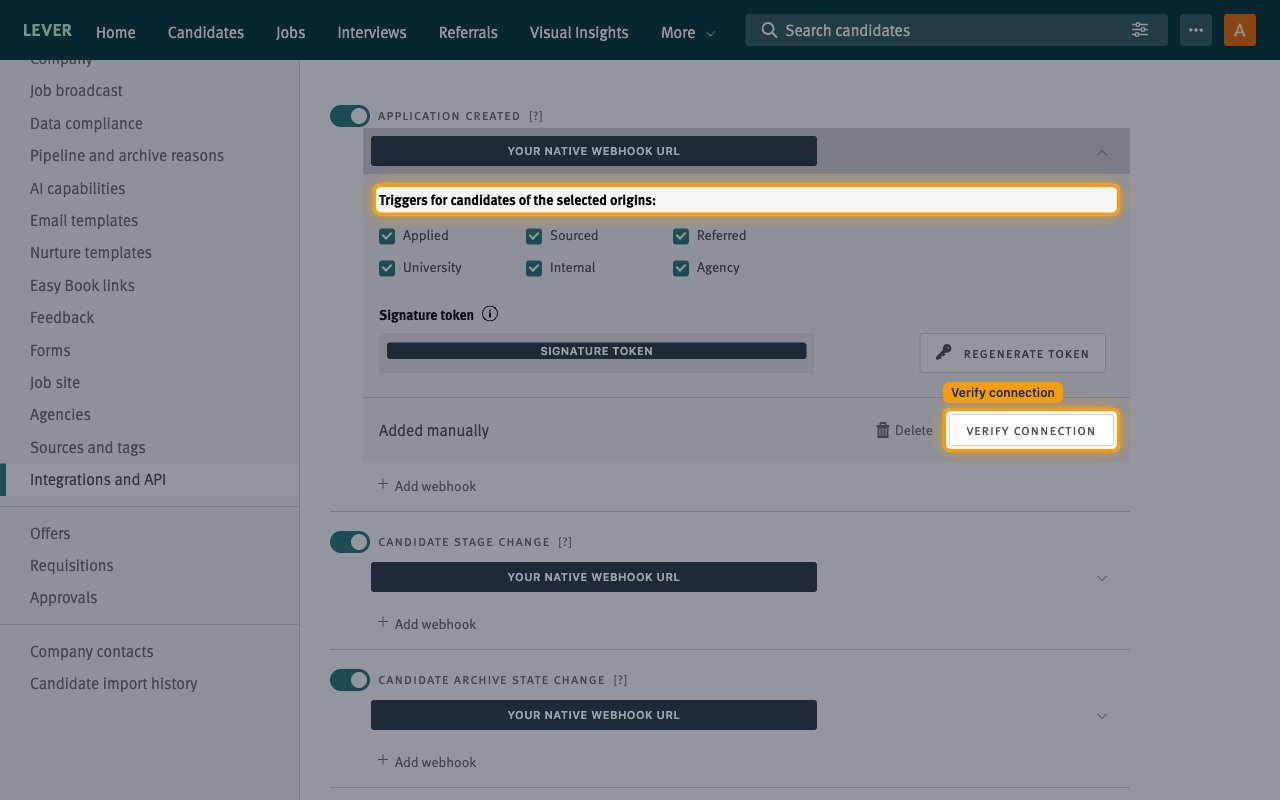Select Pipeline and archive reasons in sidebar

tap(127, 155)
